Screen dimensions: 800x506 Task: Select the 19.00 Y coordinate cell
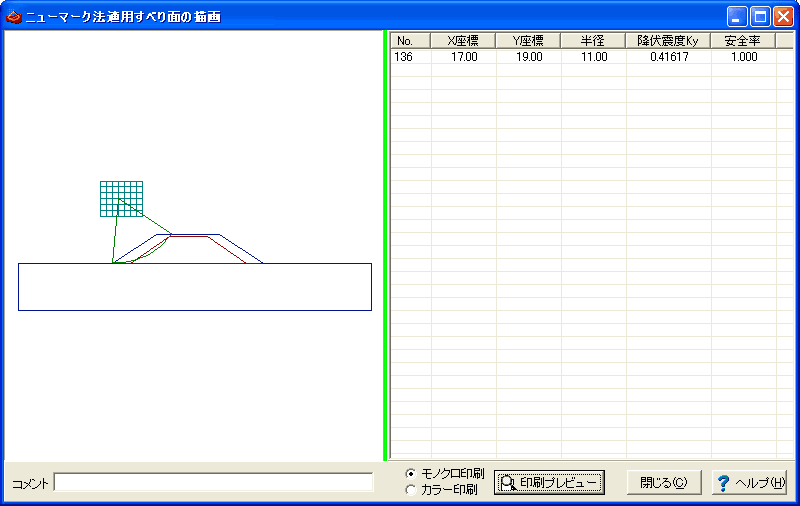(x=529, y=57)
